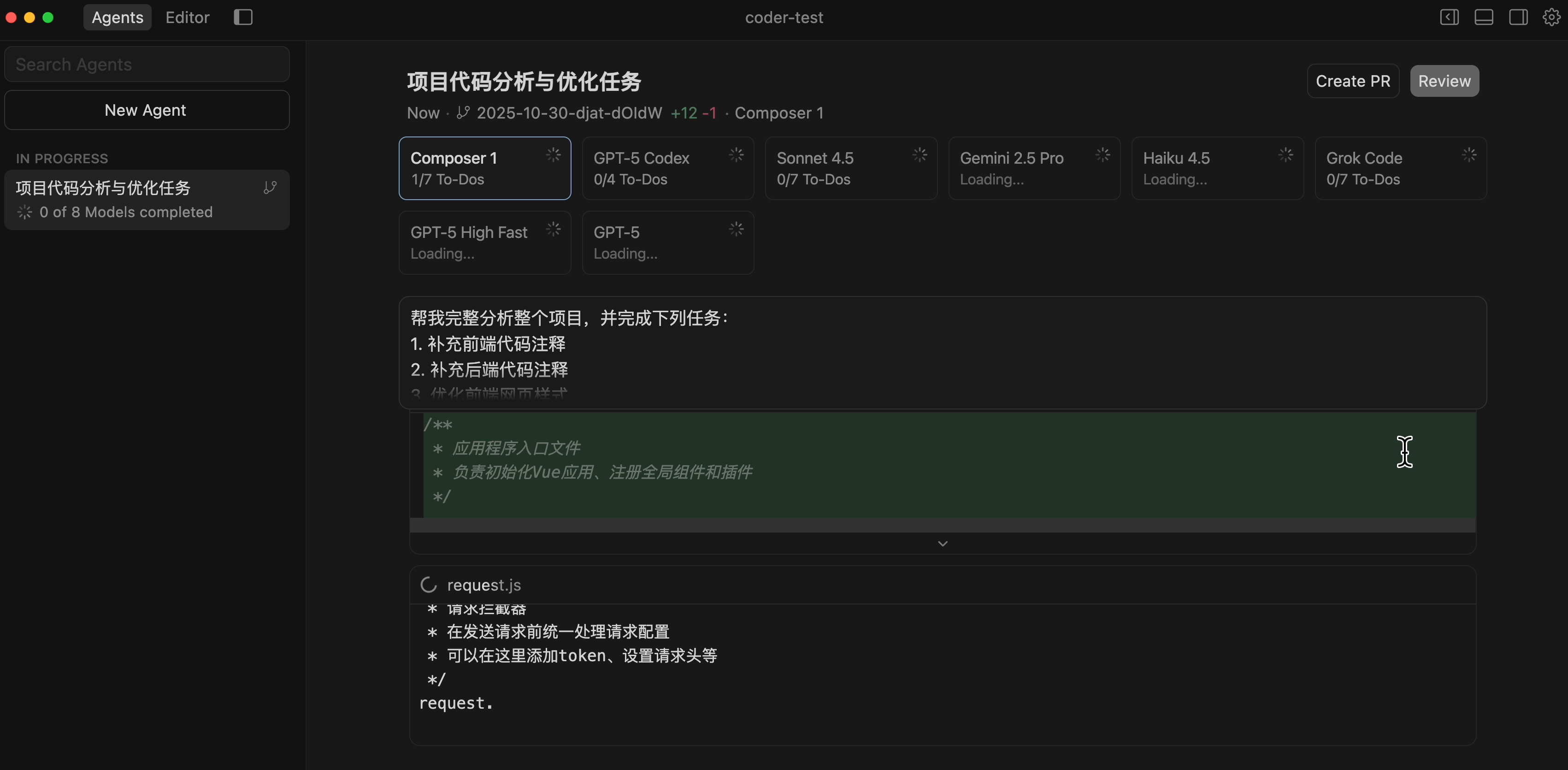Click the Search Agents input field

pos(146,64)
